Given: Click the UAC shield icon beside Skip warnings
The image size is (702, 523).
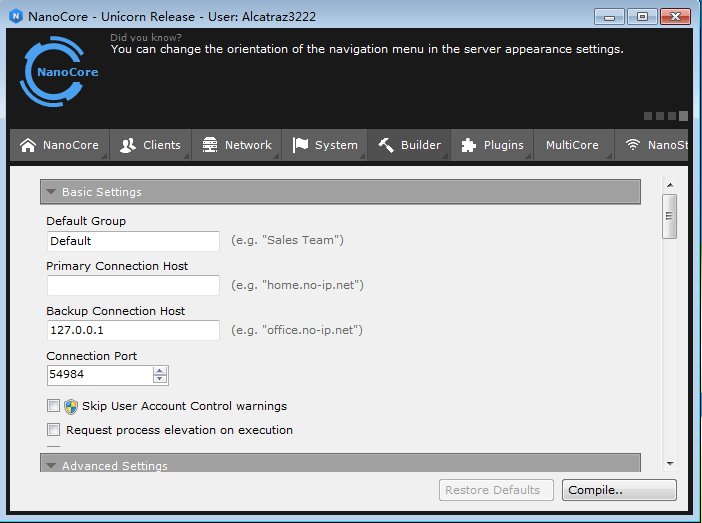Looking at the screenshot, I should pos(71,407).
